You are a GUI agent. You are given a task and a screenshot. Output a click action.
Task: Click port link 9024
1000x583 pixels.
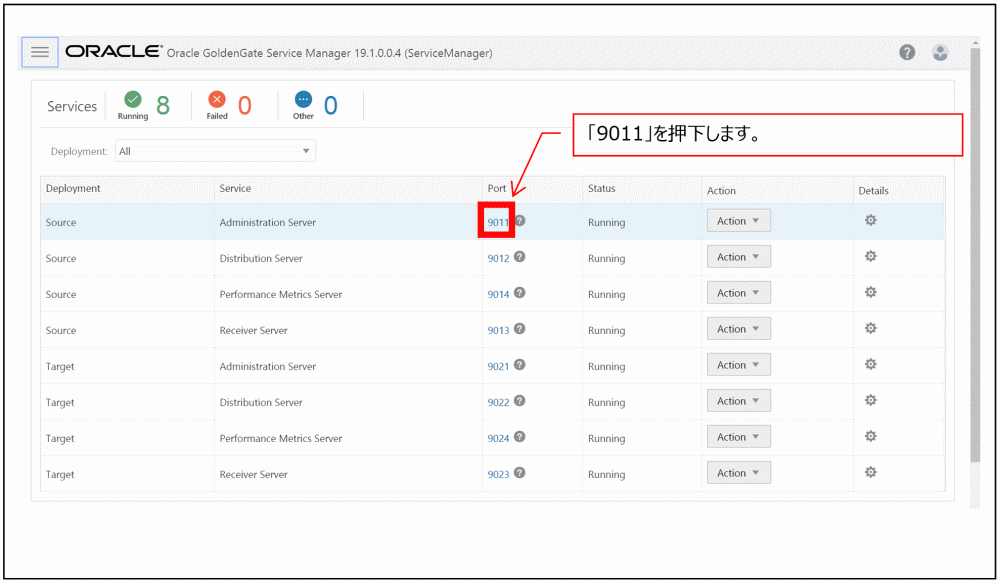point(498,438)
